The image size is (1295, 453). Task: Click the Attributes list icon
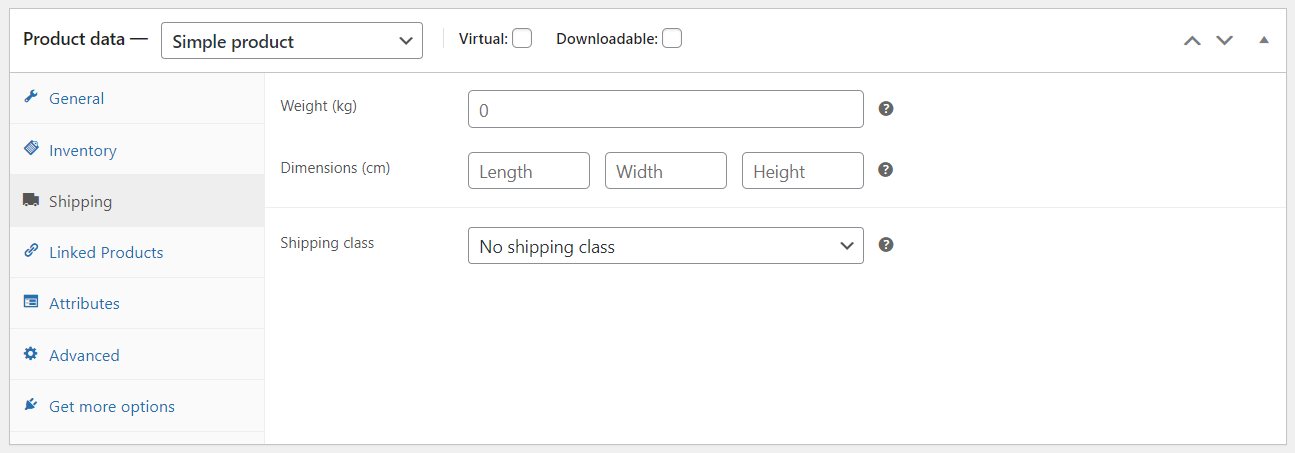[31, 303]
